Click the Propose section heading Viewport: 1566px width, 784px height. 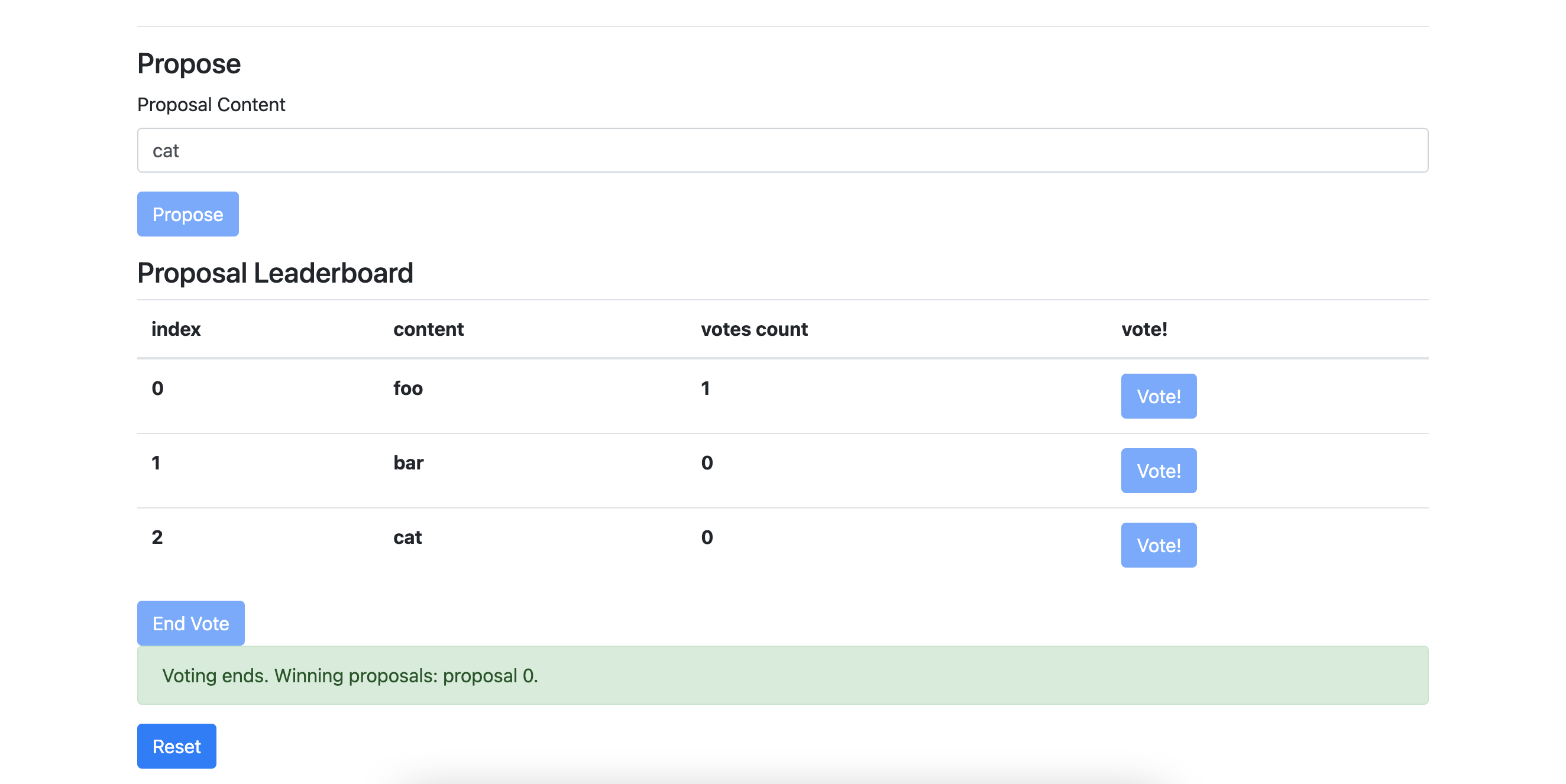point(189,63)
